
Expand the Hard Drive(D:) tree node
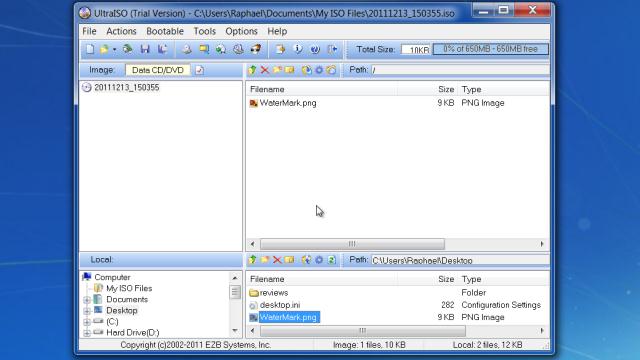click(x=87, y=333)
